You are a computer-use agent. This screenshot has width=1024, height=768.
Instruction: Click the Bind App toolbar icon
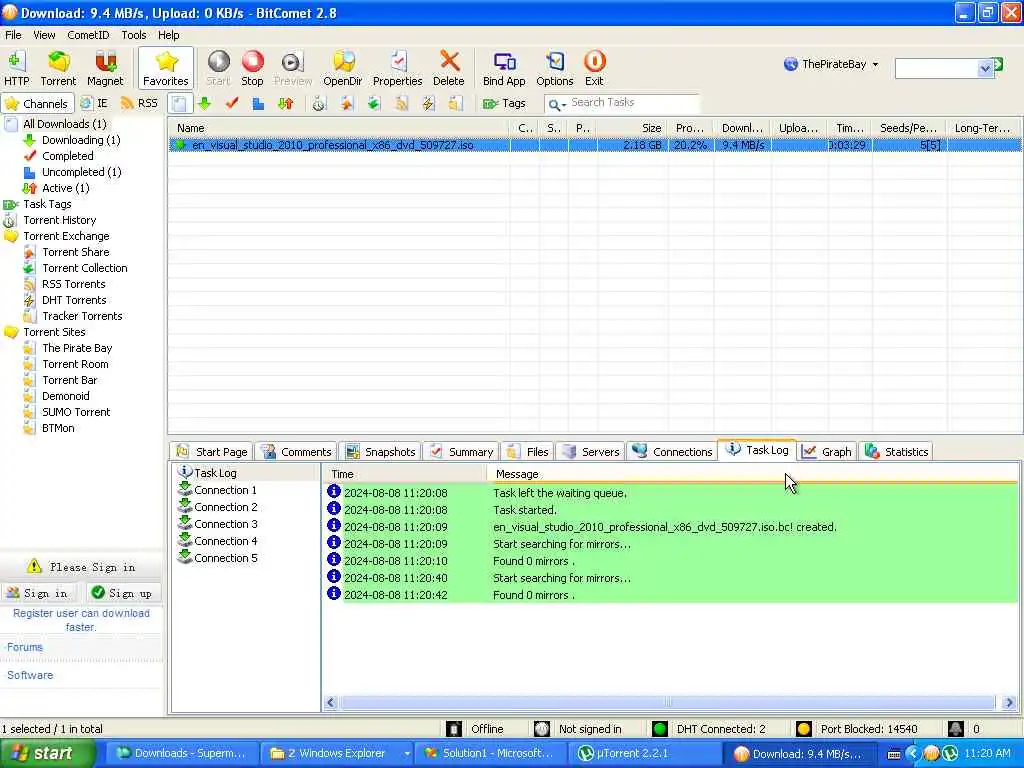click(504, 68)
